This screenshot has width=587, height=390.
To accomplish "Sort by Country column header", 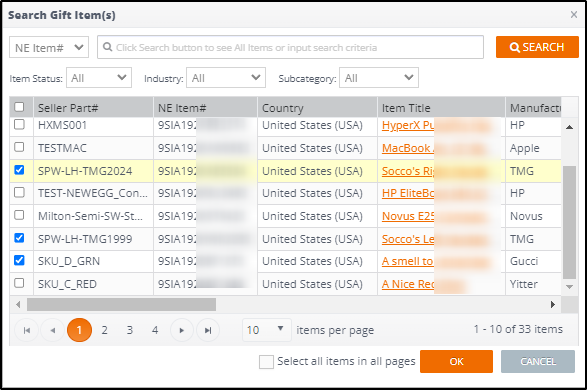I will (x=317, y=108).
